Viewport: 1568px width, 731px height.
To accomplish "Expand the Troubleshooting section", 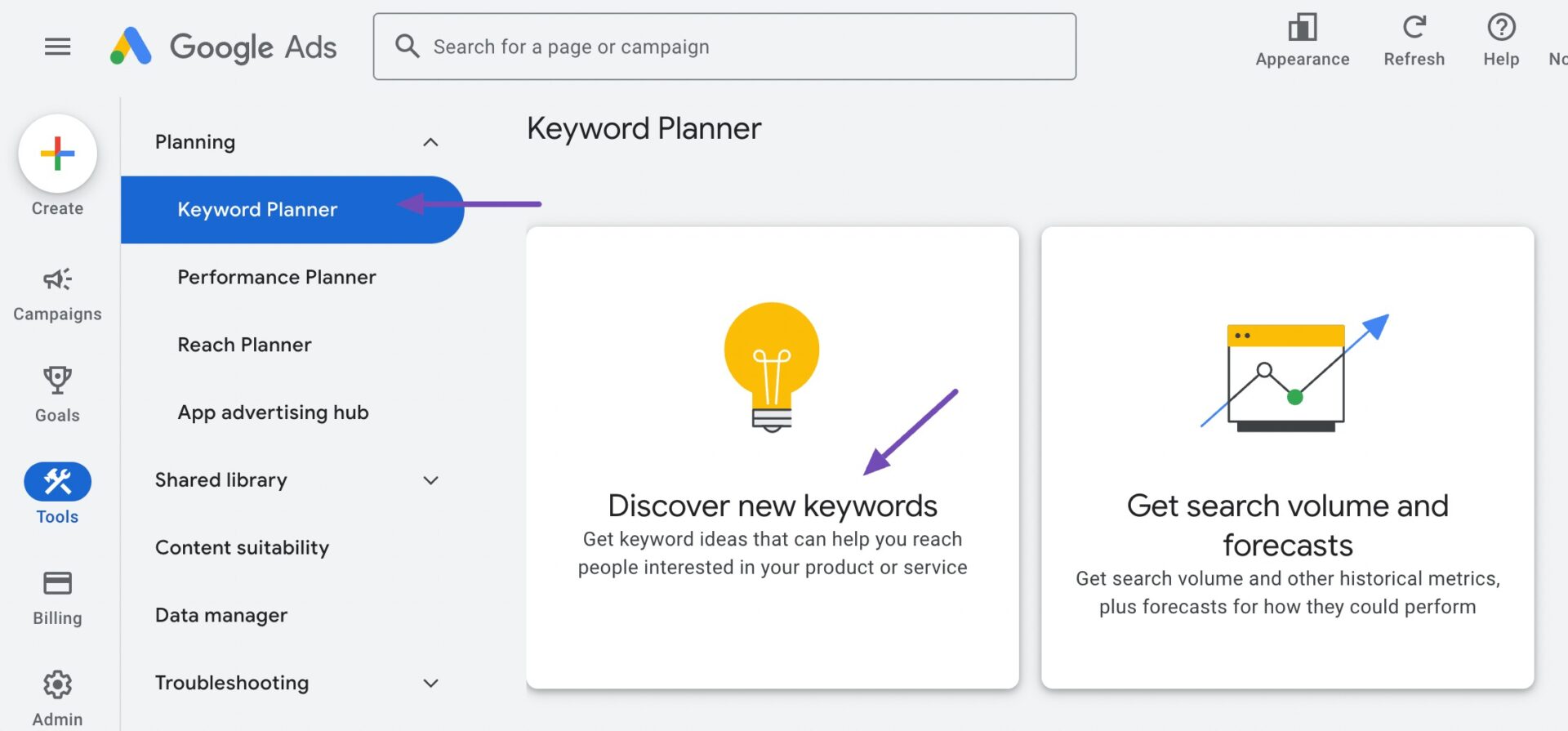I will click(431, 683).
